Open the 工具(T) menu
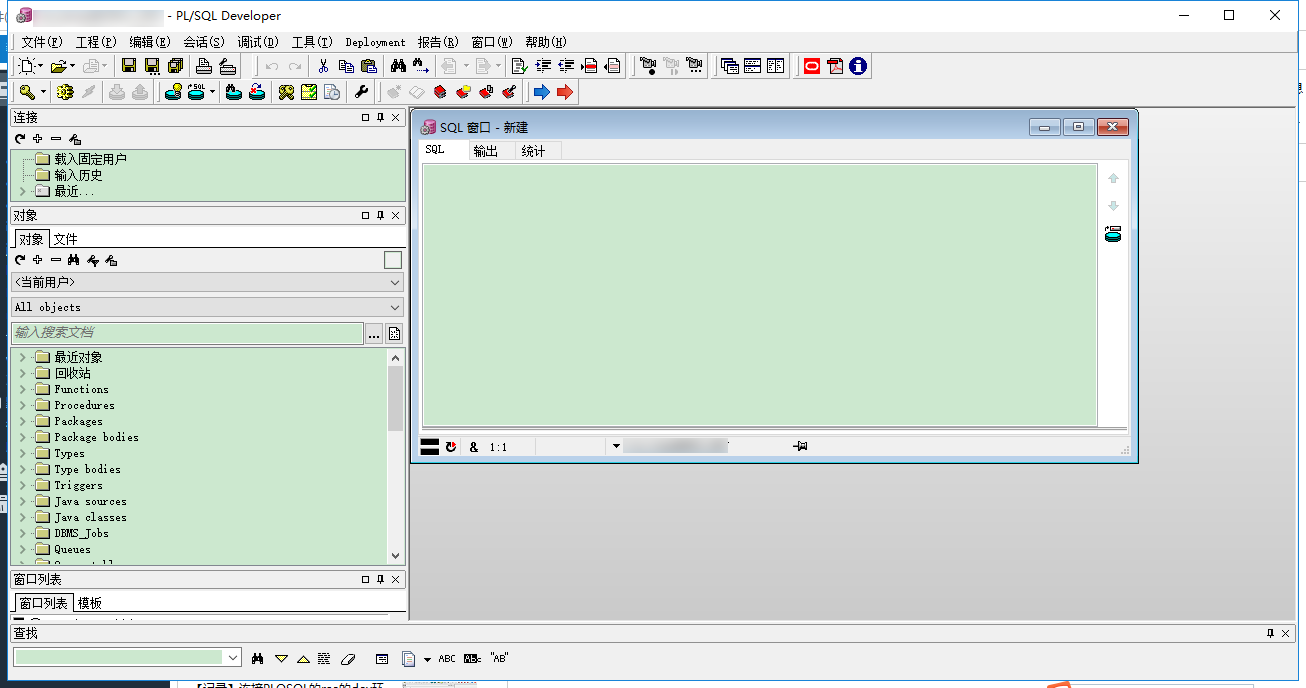Viewport: 1306px width, 688px height. click(312, 42)
